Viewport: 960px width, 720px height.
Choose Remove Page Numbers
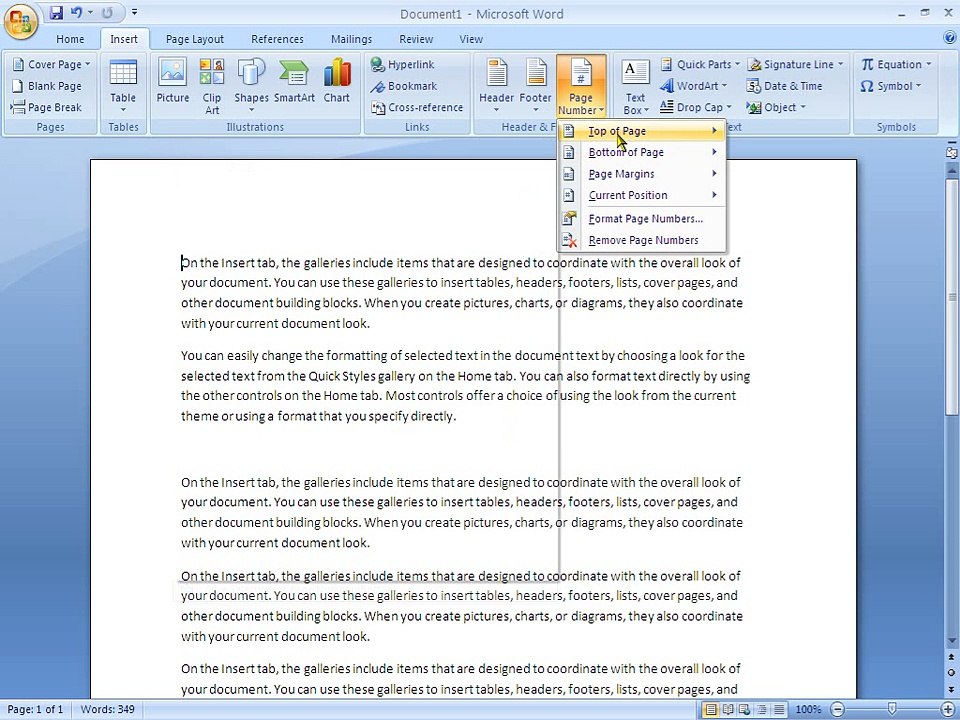coord(642,240)
